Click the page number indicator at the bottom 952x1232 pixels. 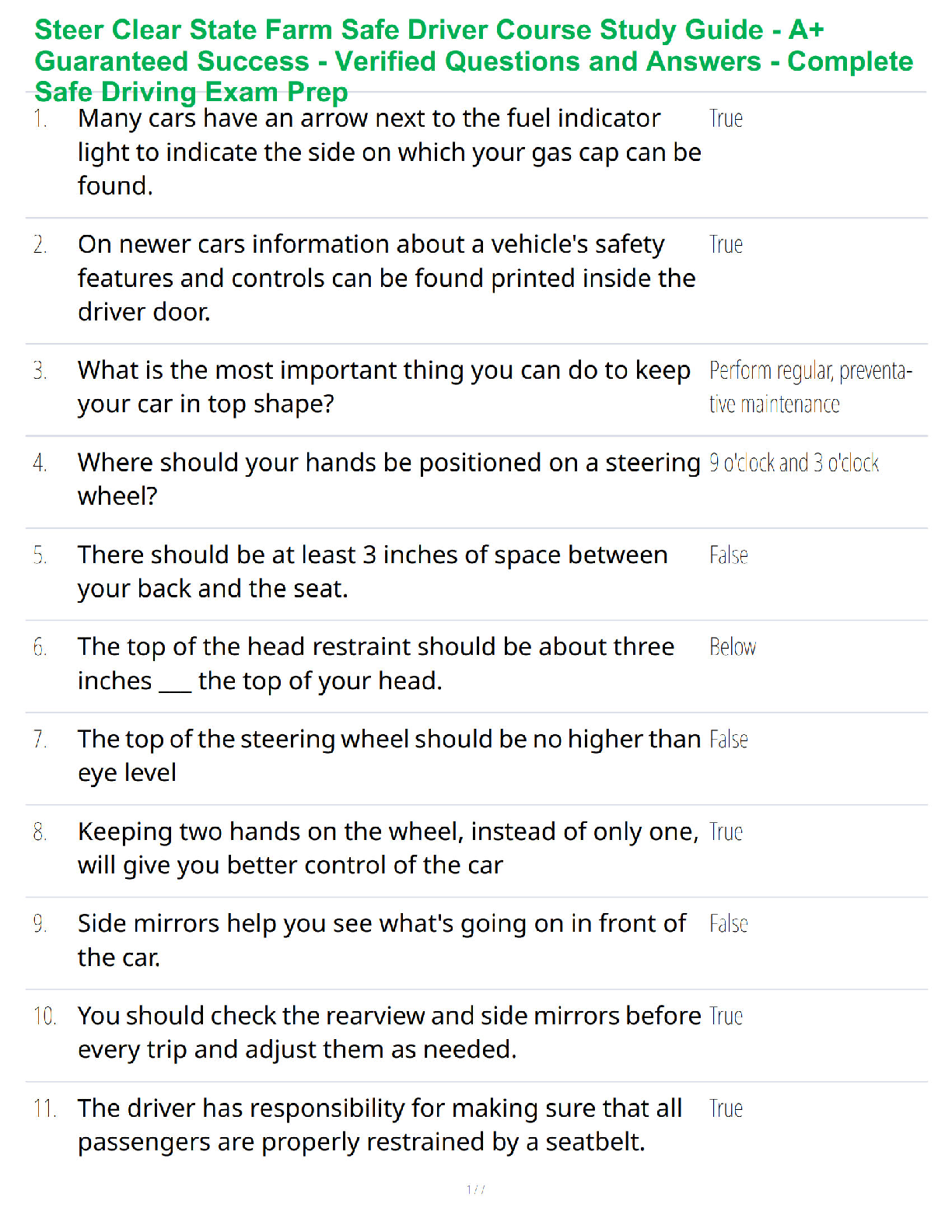pyautogui.click(x=475, y=1189)
